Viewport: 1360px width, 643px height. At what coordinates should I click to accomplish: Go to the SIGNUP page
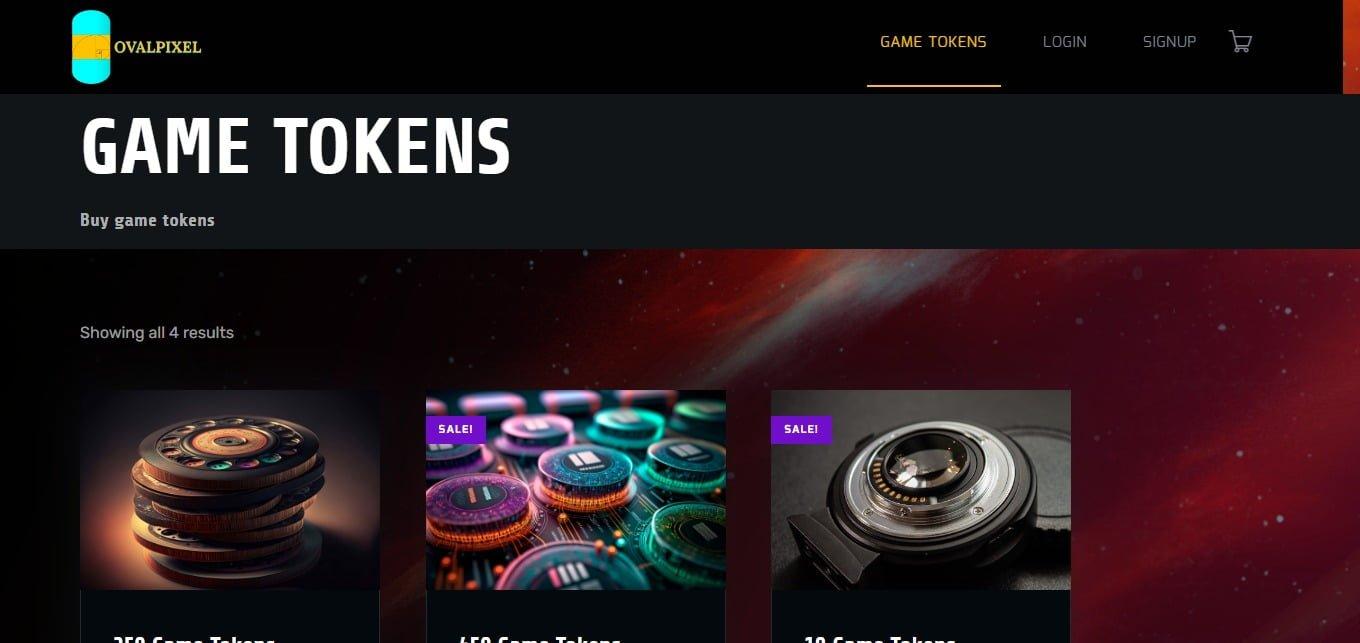pos(1169,42)
